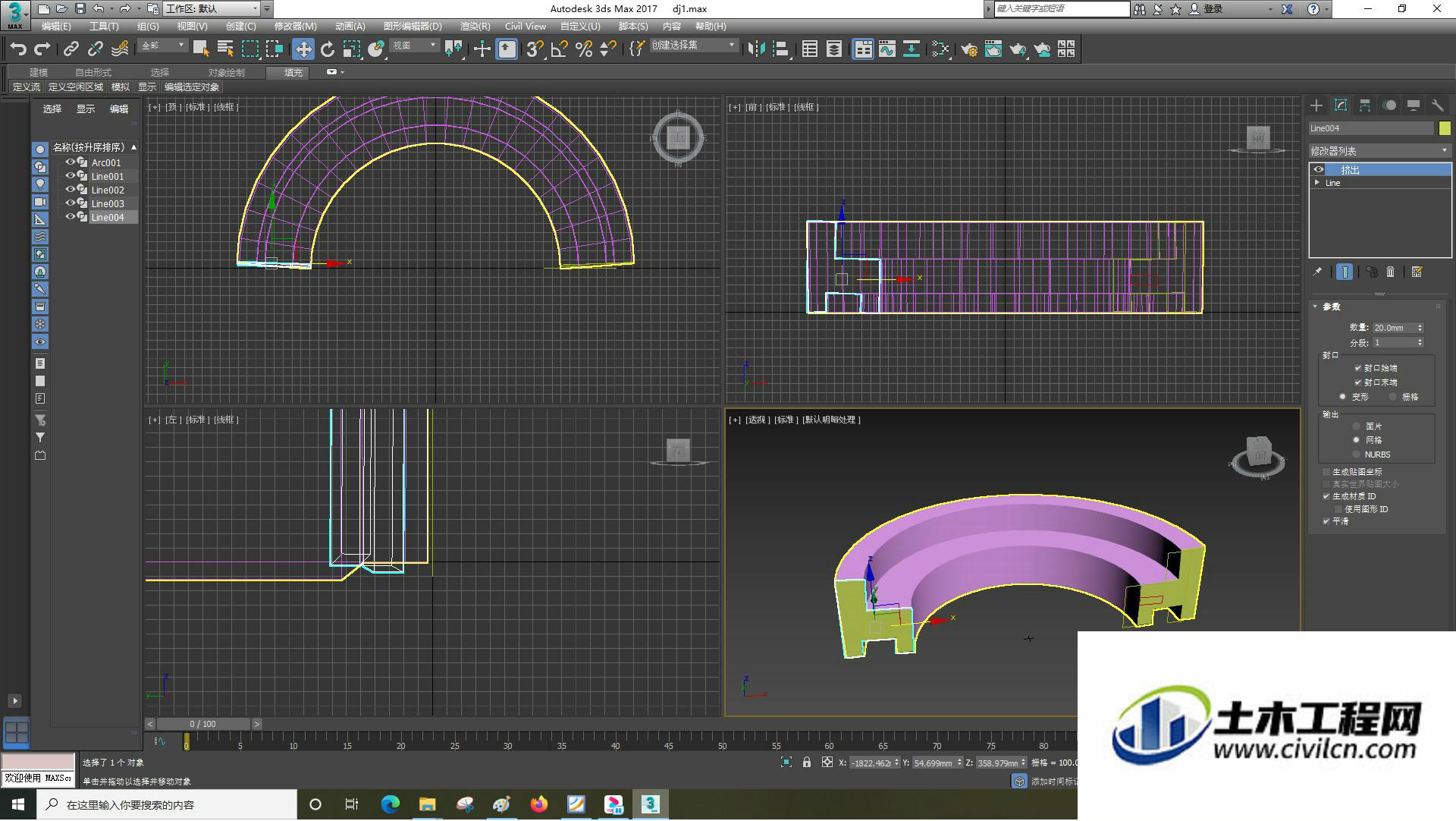Click the Undo arrow in main toolbar
Viewport: 1456px width, 821px height.
[x=18, y=49]
